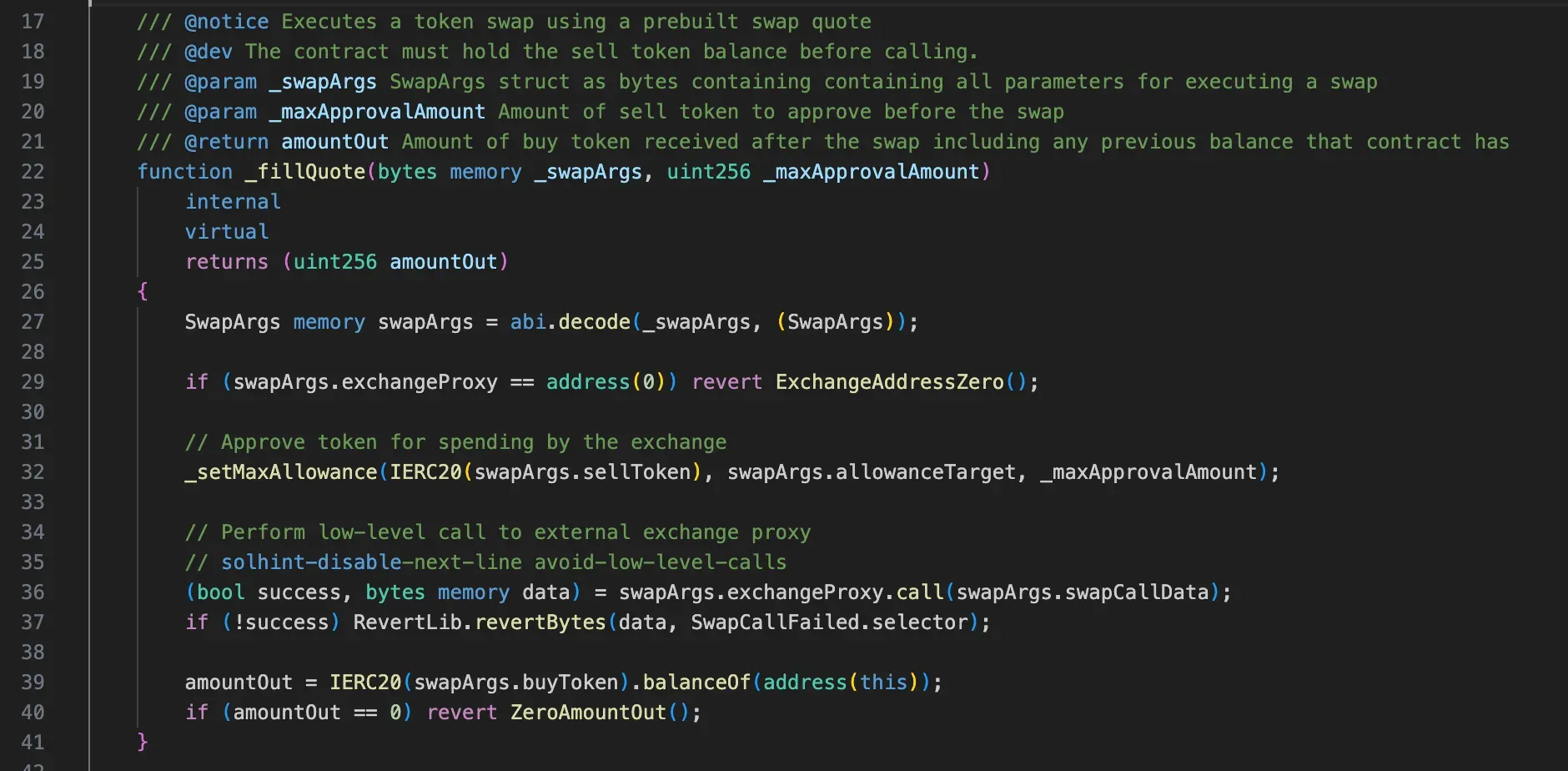Select line number 36 in the gutter
The image size is (1568, 771).
[33, 592]
